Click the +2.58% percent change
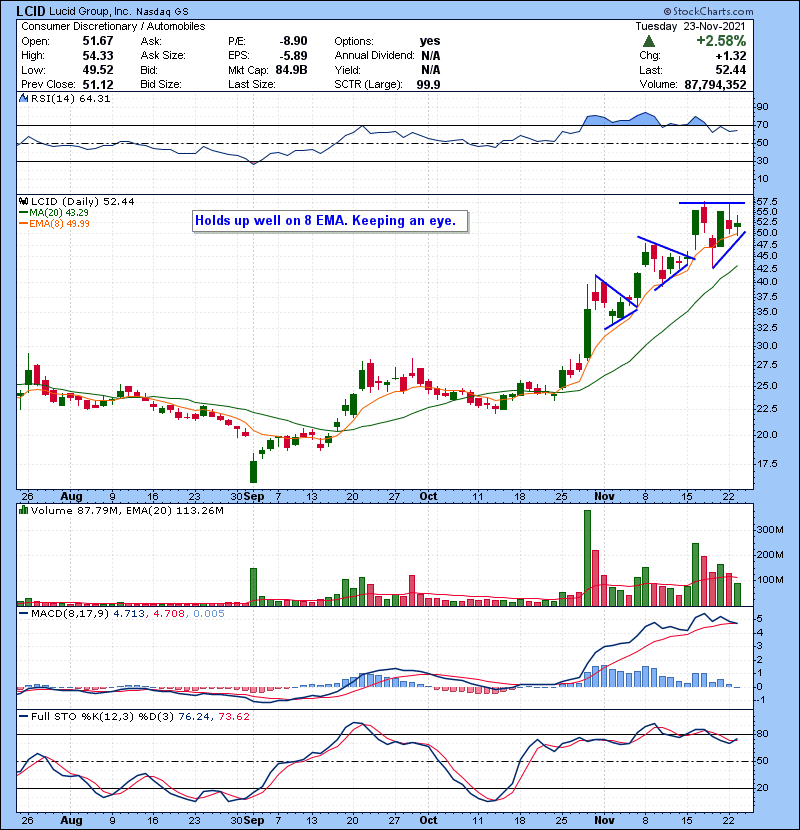The width and height of the screenshot is (800, 830). click(721, 41)
